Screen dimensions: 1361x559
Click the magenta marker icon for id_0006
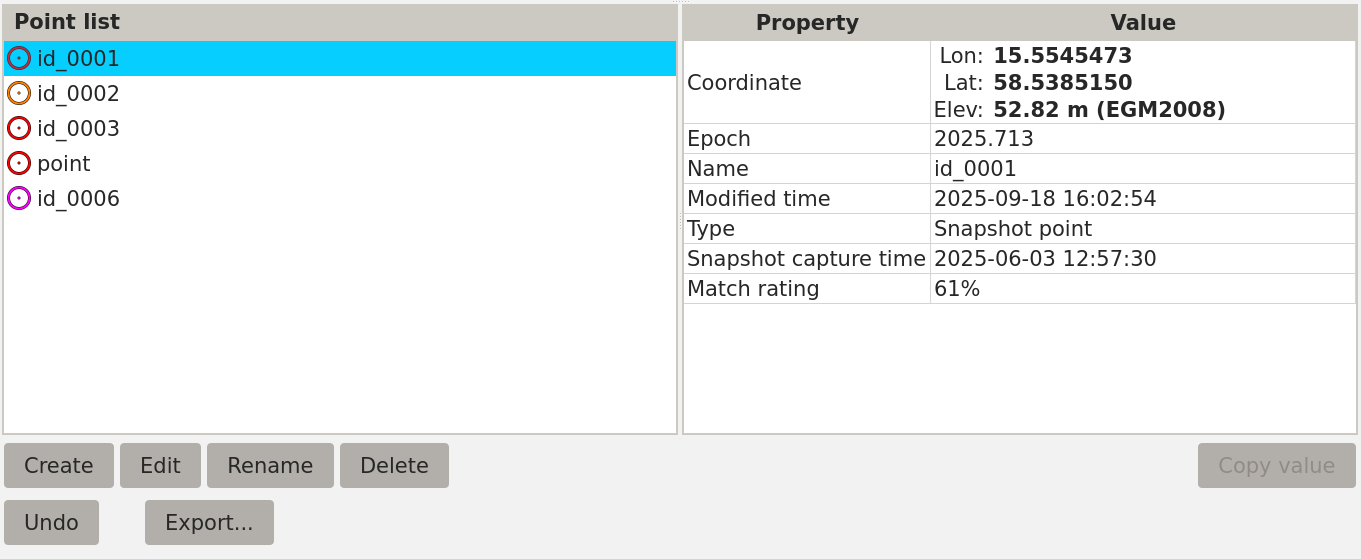tap(19, 198)
